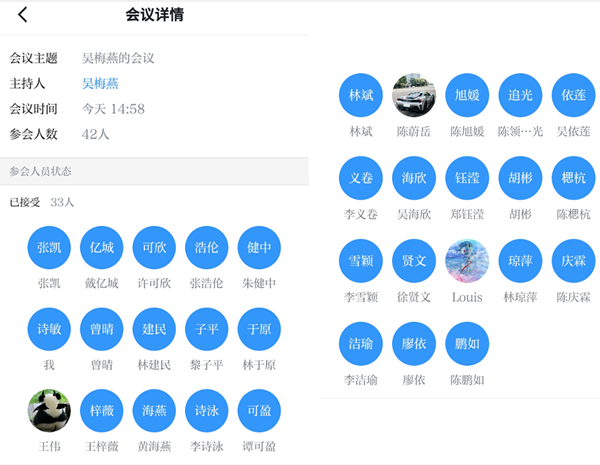The height and width of the screenshot is (465, 600).
Task: Tap the 旭媛 avatar for 陈旭媛
Action: [x=467, y=96]
